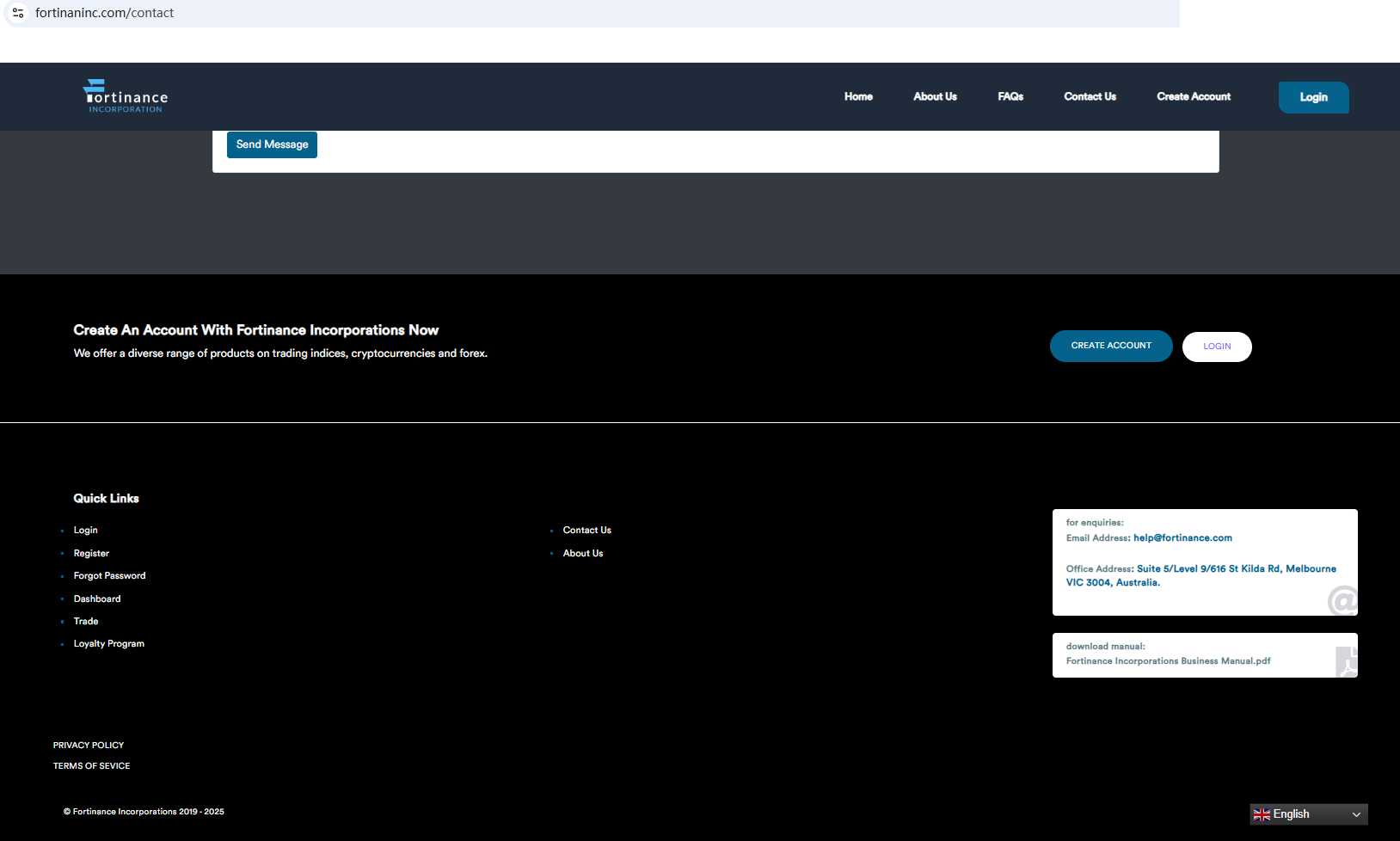Click the site info icon in address bar
Screen dimensions: 1400x841
pyautogui.click(x=18, y=13)
